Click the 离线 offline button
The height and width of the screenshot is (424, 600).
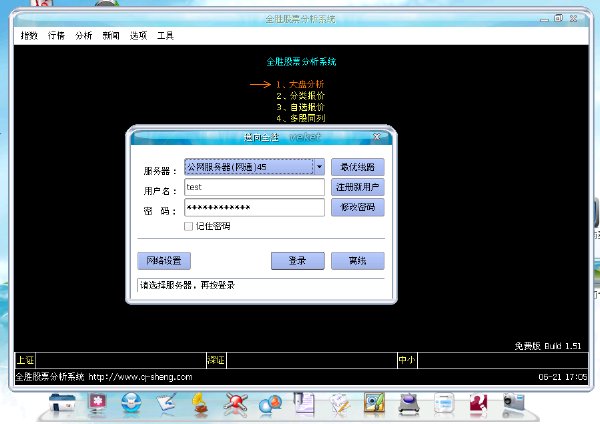point(358,261)
